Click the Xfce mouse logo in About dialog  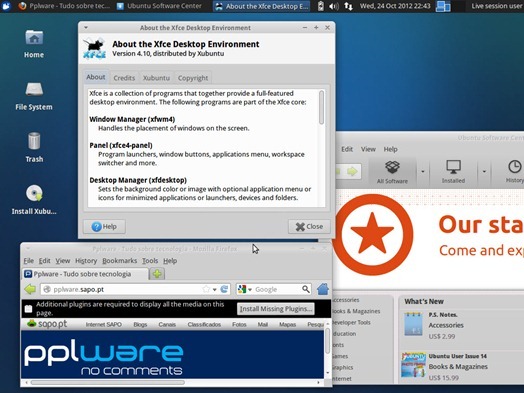(95, 48)
